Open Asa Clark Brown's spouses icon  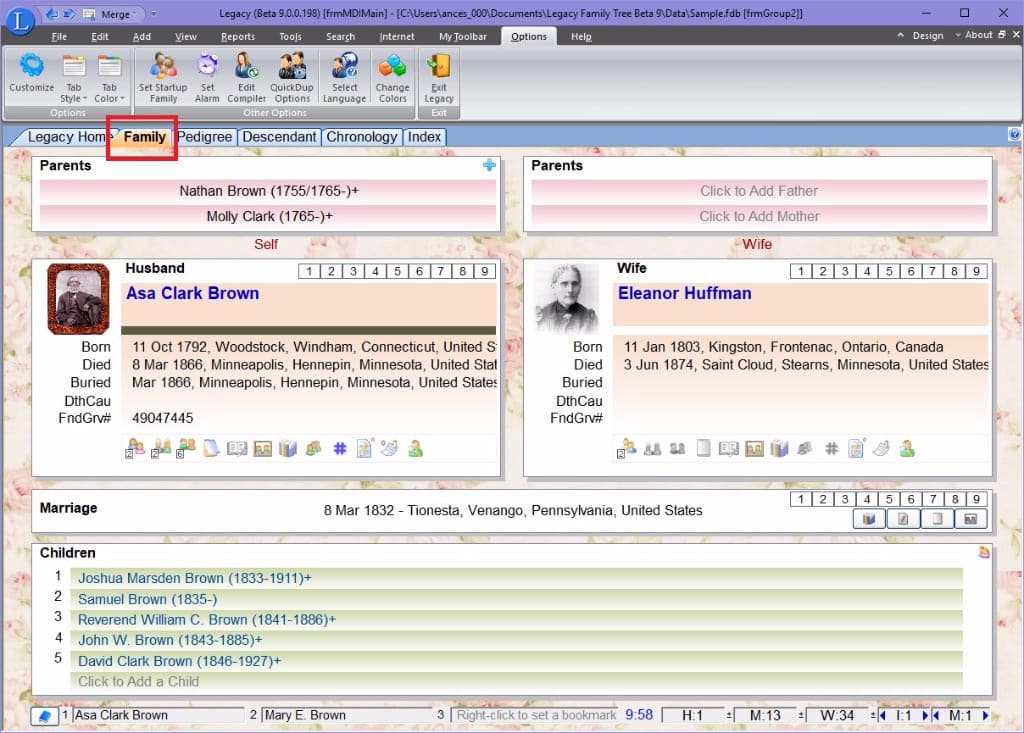pos(135,448)
